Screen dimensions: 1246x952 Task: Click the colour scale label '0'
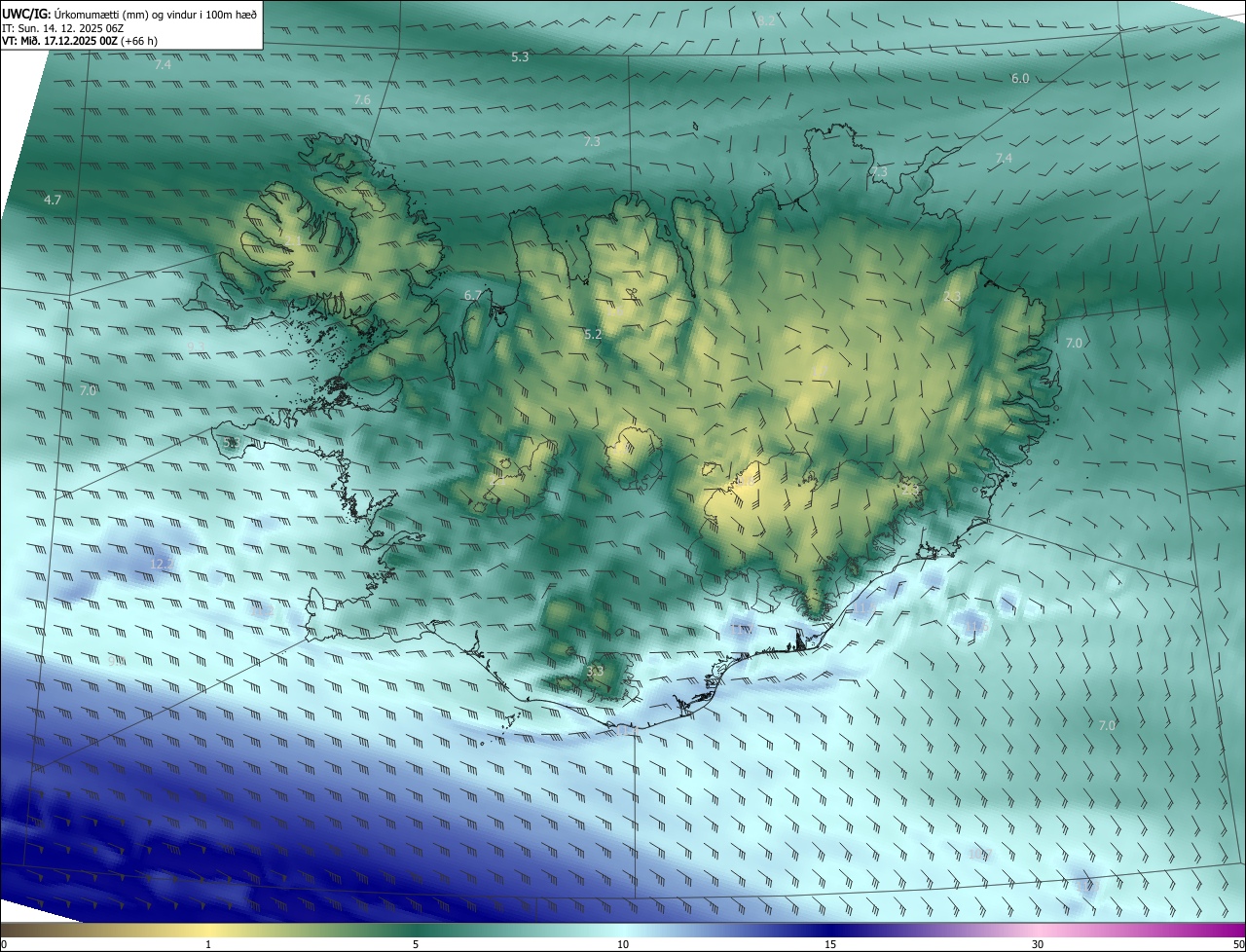[3, 945]
